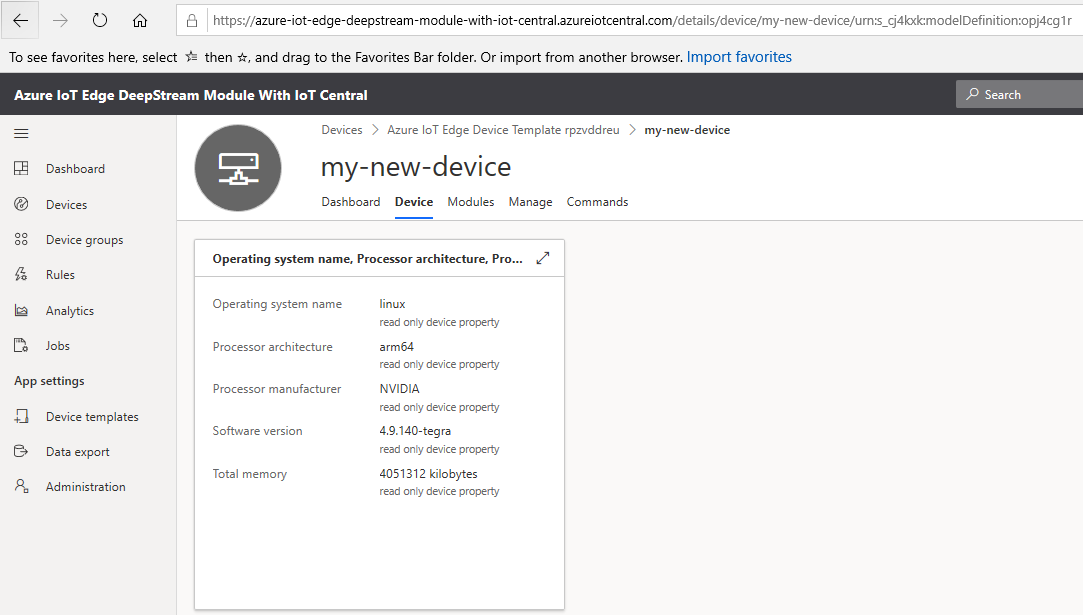Click the round device avatar icon

238,168
